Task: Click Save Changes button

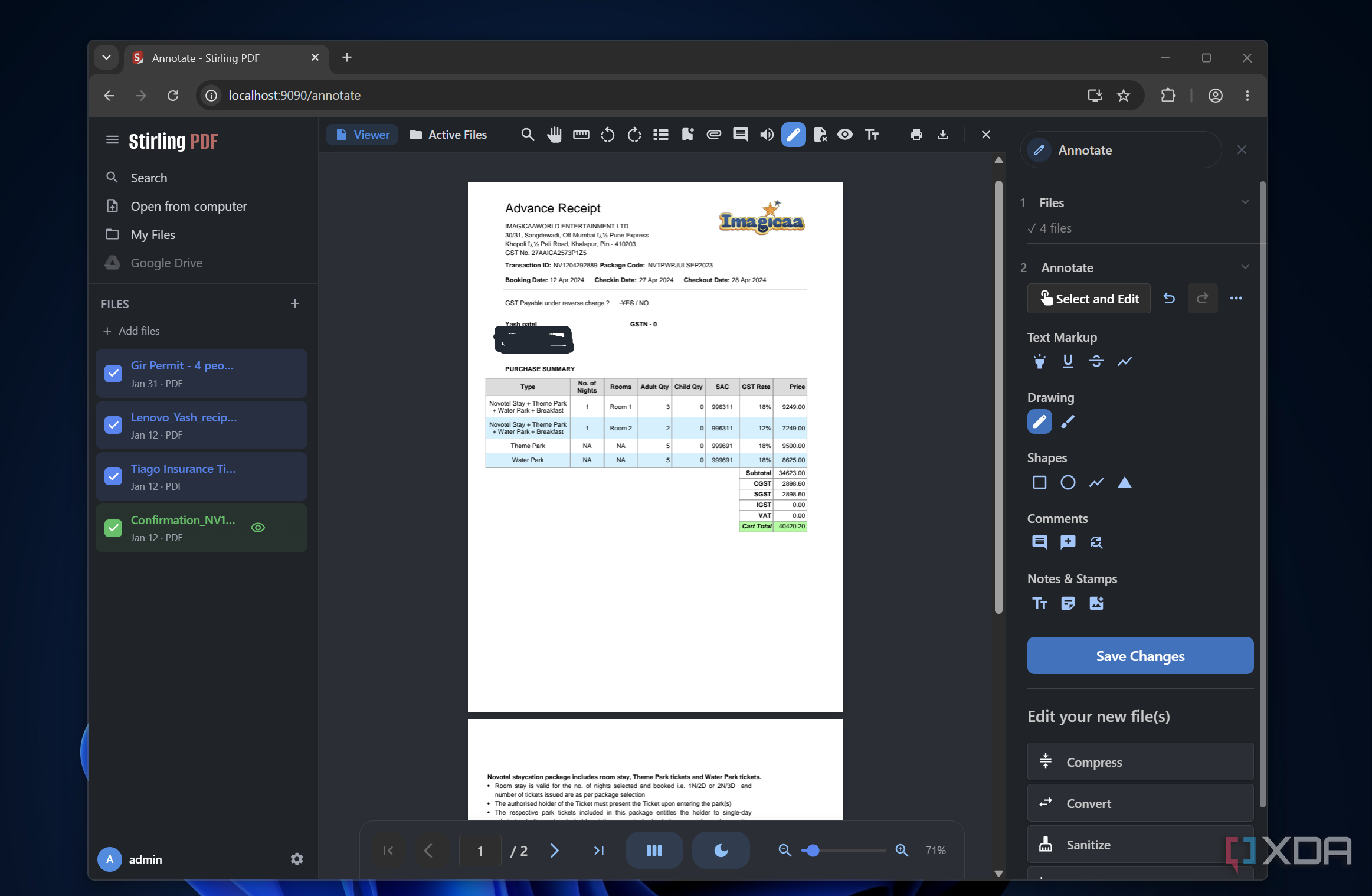Action: click(1140, 656)
